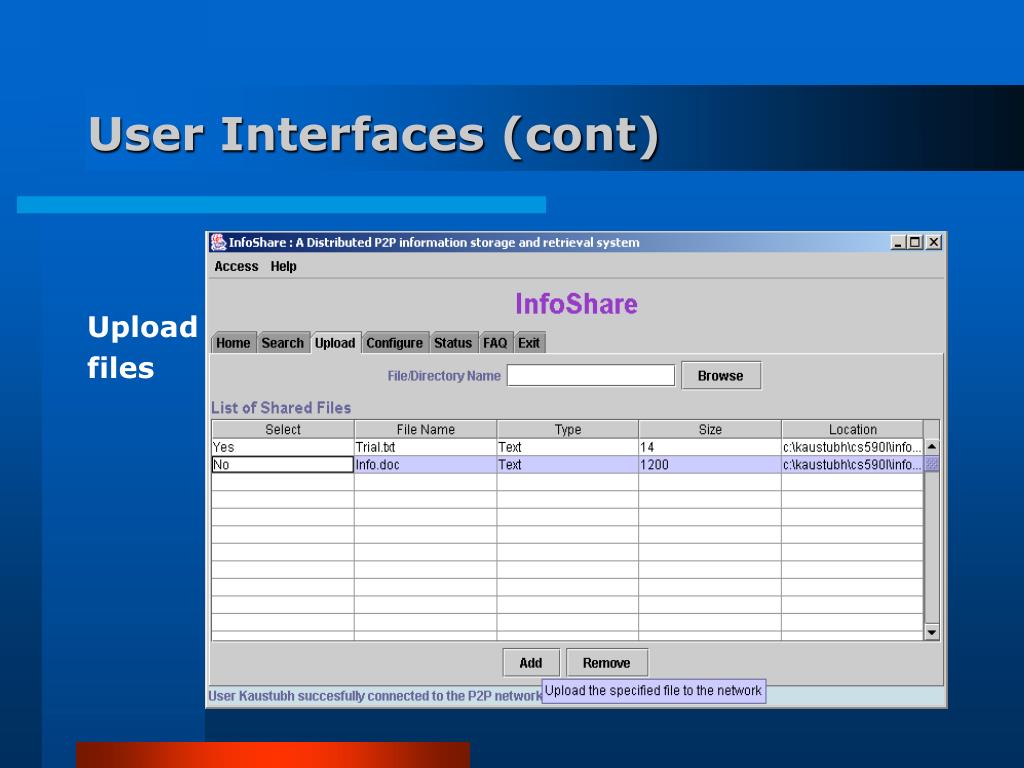Click the Size column header

point(710,429)
